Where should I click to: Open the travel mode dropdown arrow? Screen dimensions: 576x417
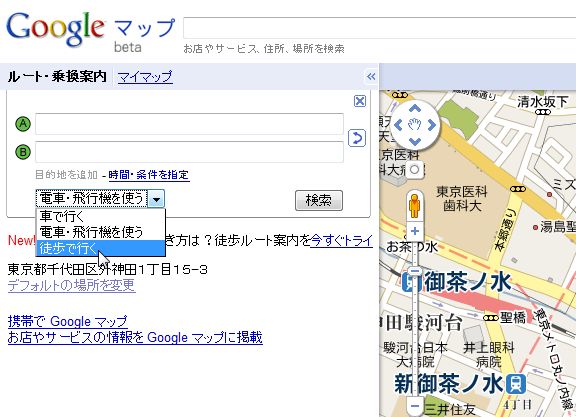(x=156, y=199)
